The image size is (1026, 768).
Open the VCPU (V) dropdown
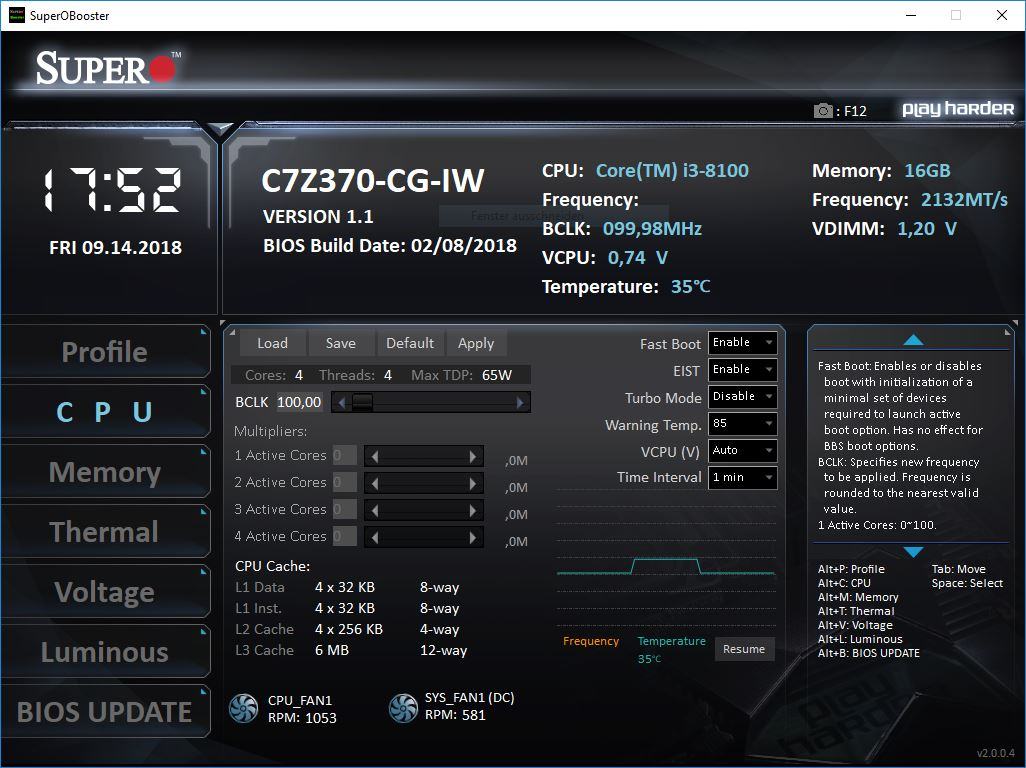pyautogui.click(x=743, y=451)
